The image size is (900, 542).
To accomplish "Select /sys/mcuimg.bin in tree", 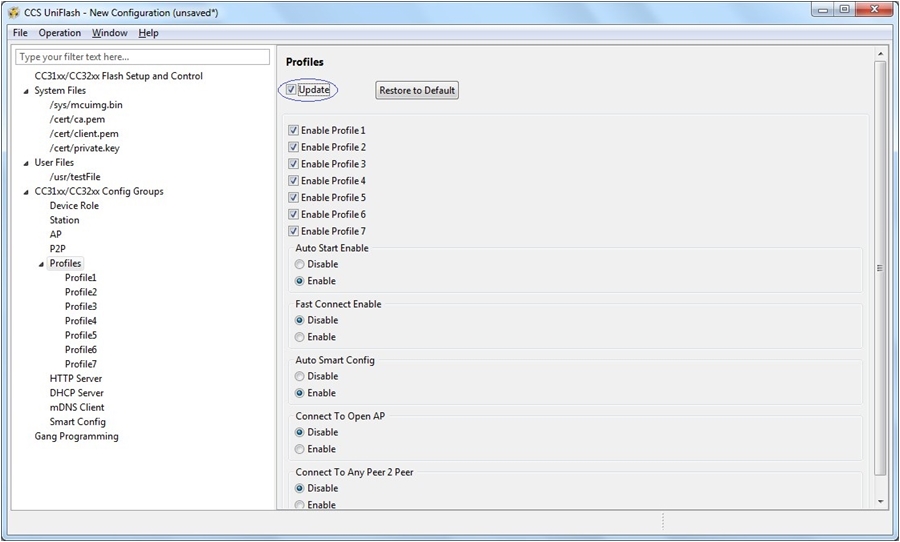I will click(86, 104).
